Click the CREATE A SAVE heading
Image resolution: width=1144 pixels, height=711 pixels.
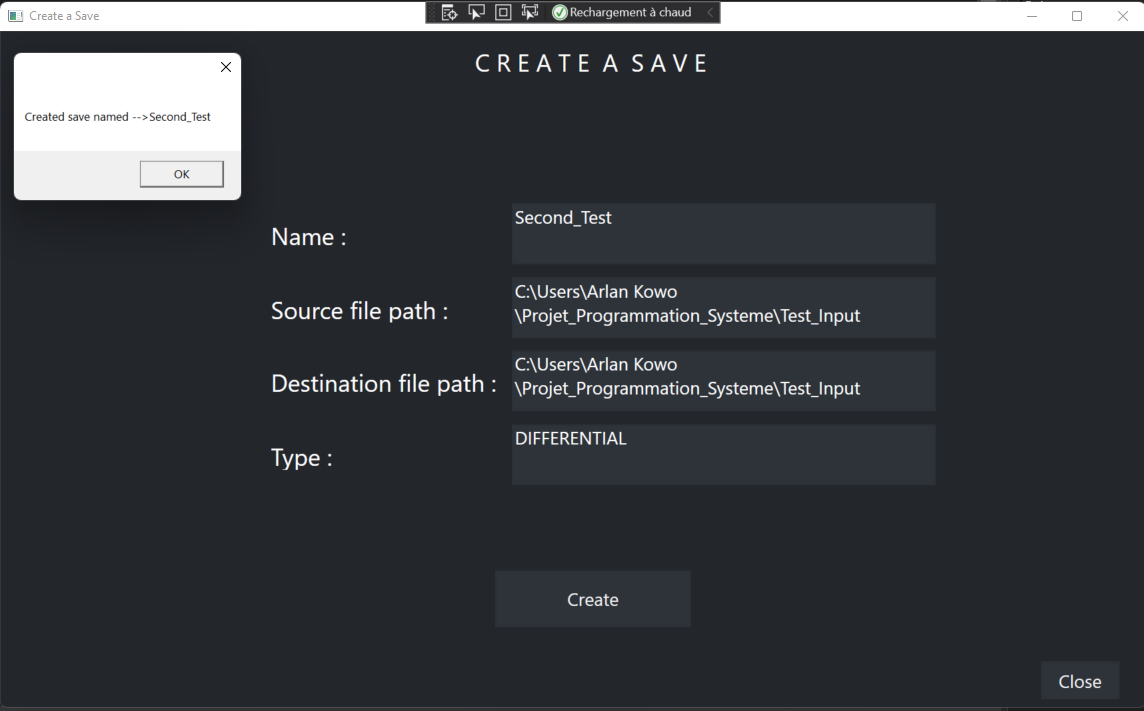[591, 62]
